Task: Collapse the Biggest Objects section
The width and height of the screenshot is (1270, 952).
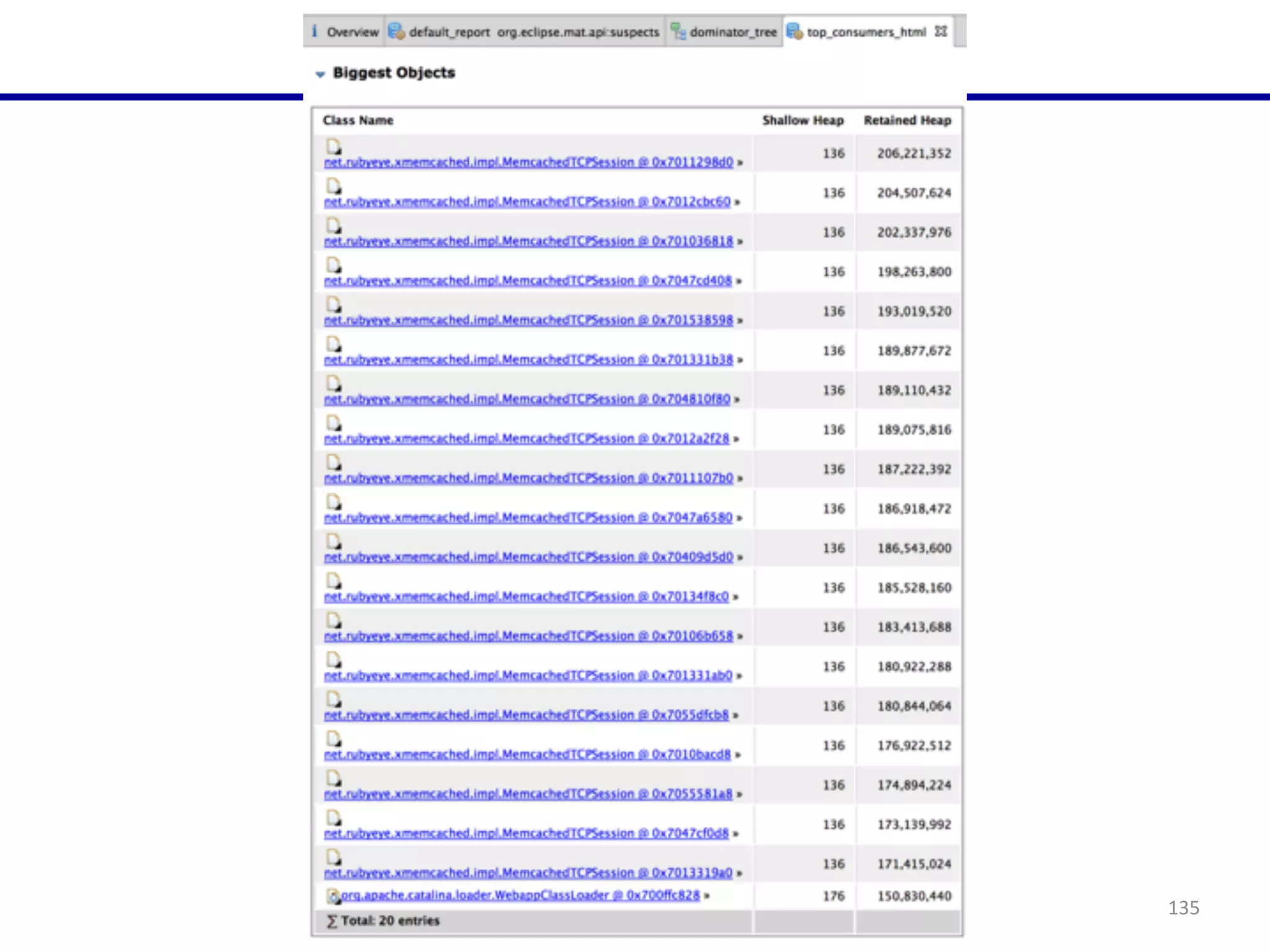Action: (320, 74)
